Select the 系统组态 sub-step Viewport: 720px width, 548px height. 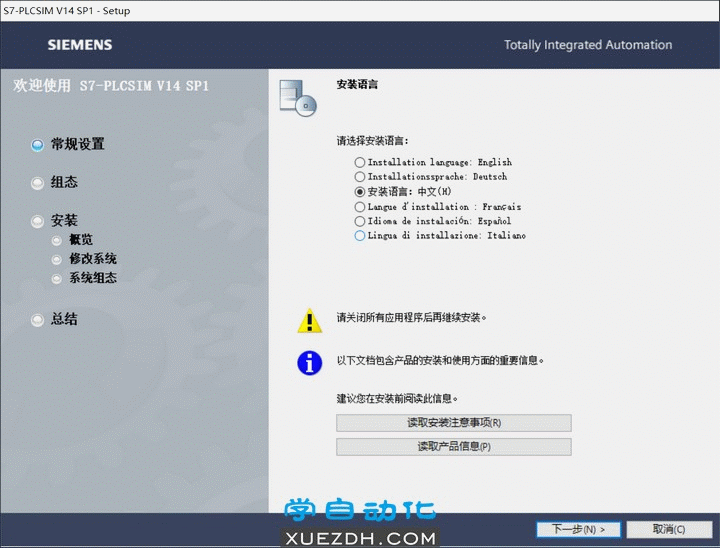(x=84, y=278)
